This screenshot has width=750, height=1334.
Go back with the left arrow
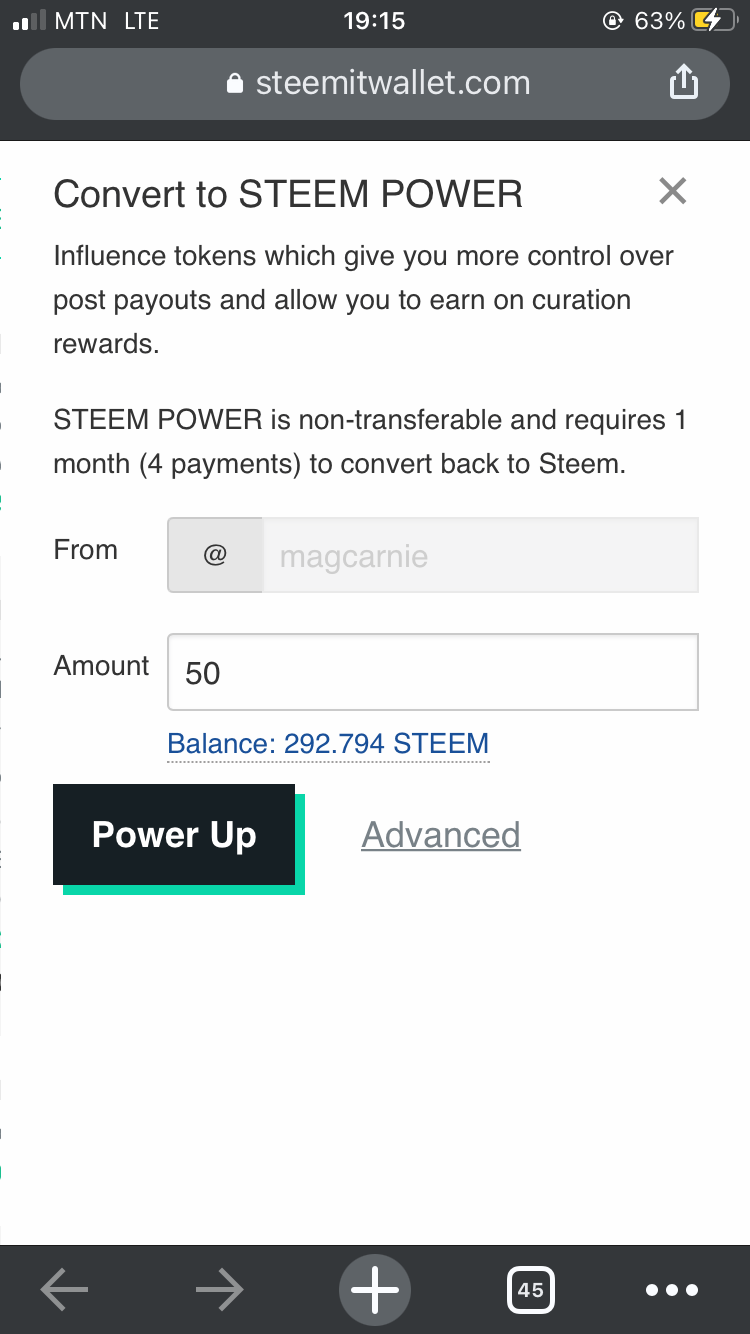pyautogui.click(x=65, y=1290)
